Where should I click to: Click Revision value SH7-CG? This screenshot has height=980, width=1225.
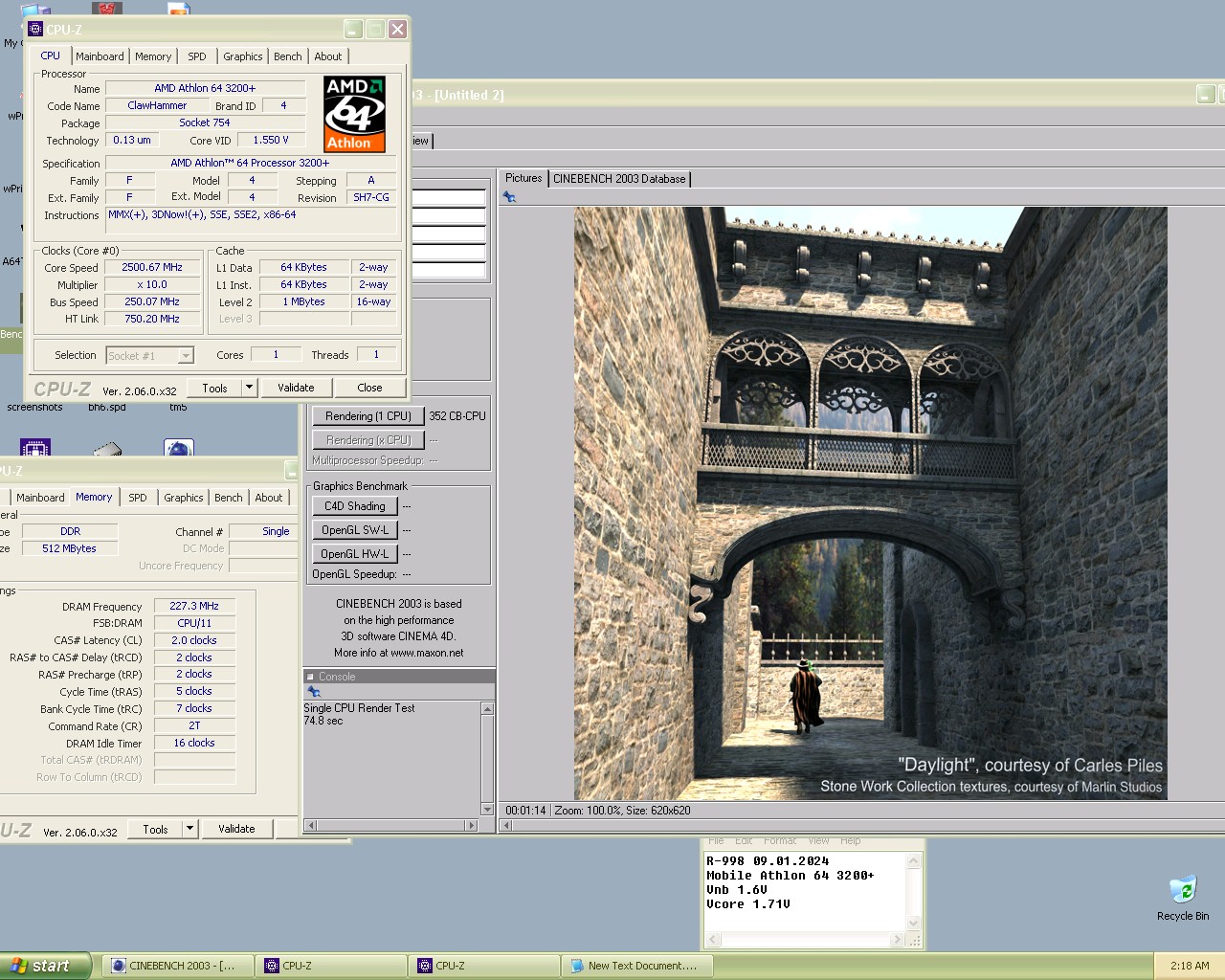coord(371,197)
